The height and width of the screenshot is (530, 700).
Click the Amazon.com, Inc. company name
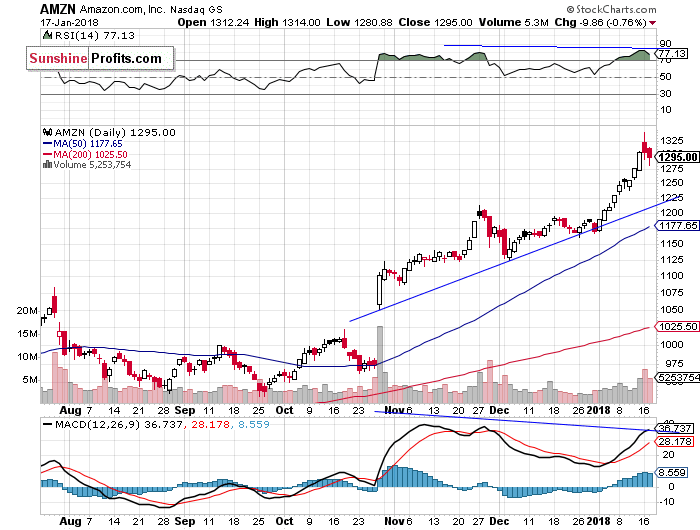[x=122, y=9]
